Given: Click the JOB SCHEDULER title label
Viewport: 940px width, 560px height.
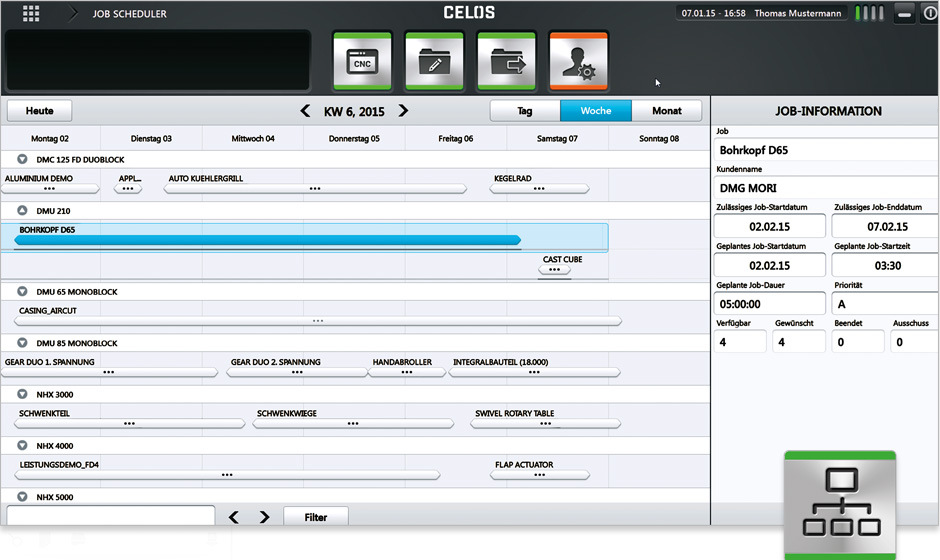Looking at the screenshot, I should point(129,14).
